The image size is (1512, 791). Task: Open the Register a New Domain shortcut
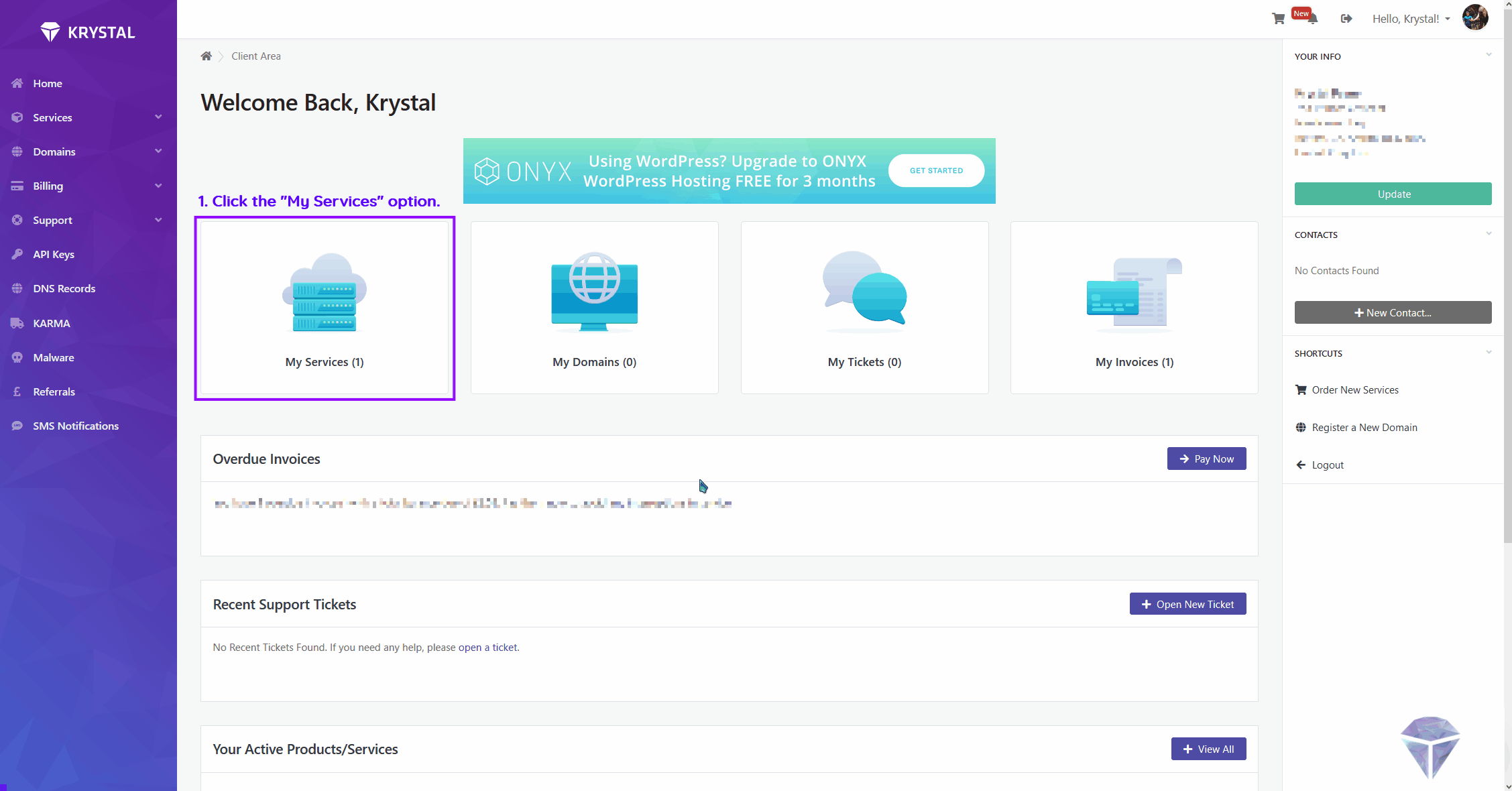pos(1364,427)
